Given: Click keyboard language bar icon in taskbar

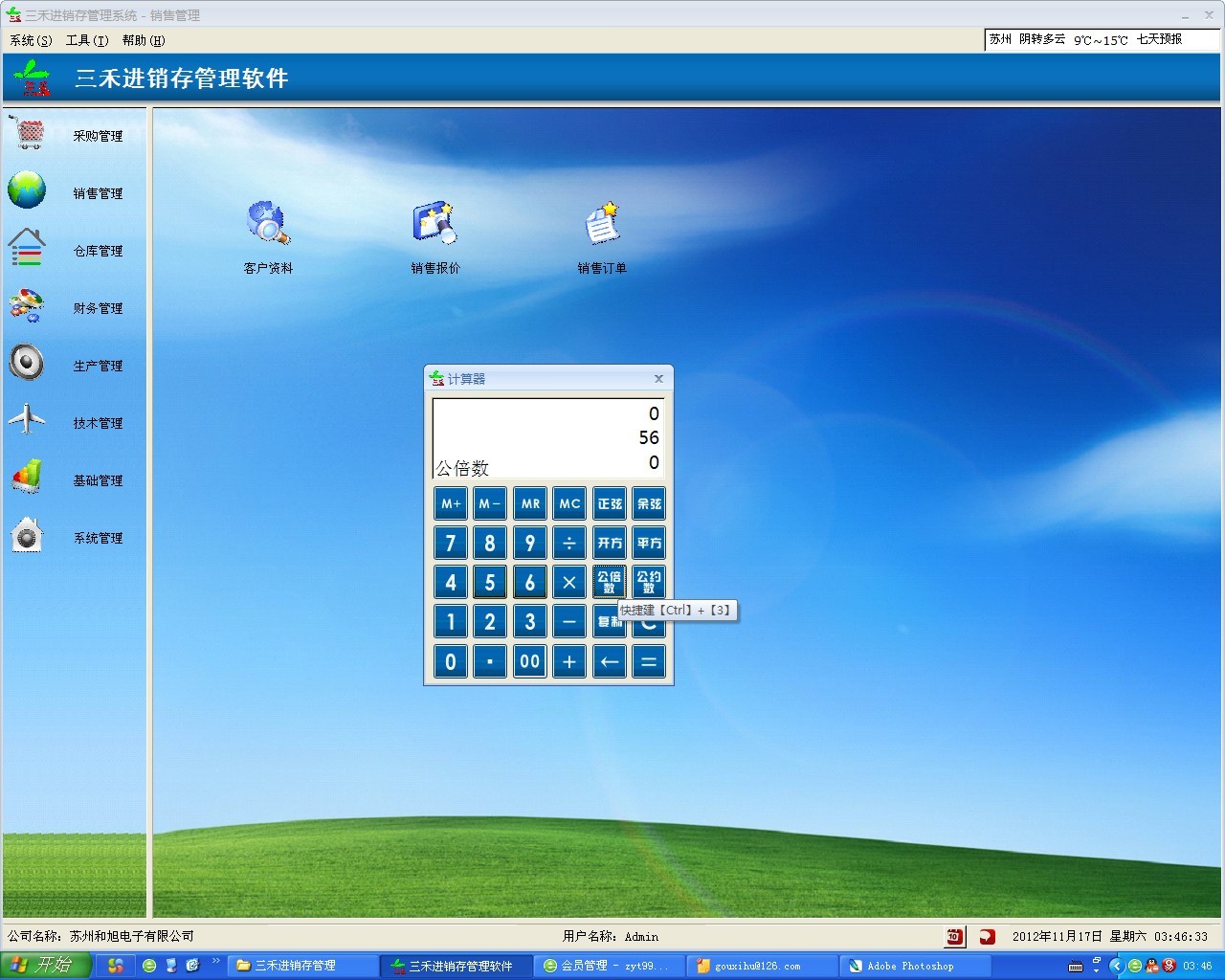Looking at the screenshot, I should click(1076, 967).
